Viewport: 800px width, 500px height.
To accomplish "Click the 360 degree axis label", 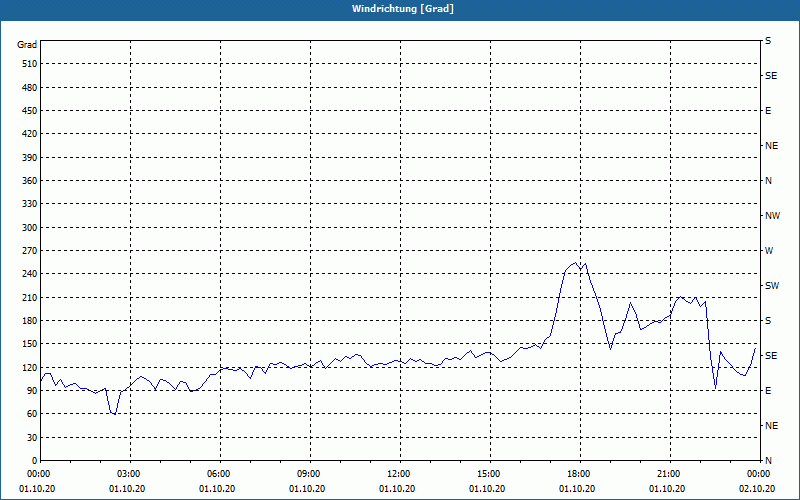I will [x=30, y=181].
